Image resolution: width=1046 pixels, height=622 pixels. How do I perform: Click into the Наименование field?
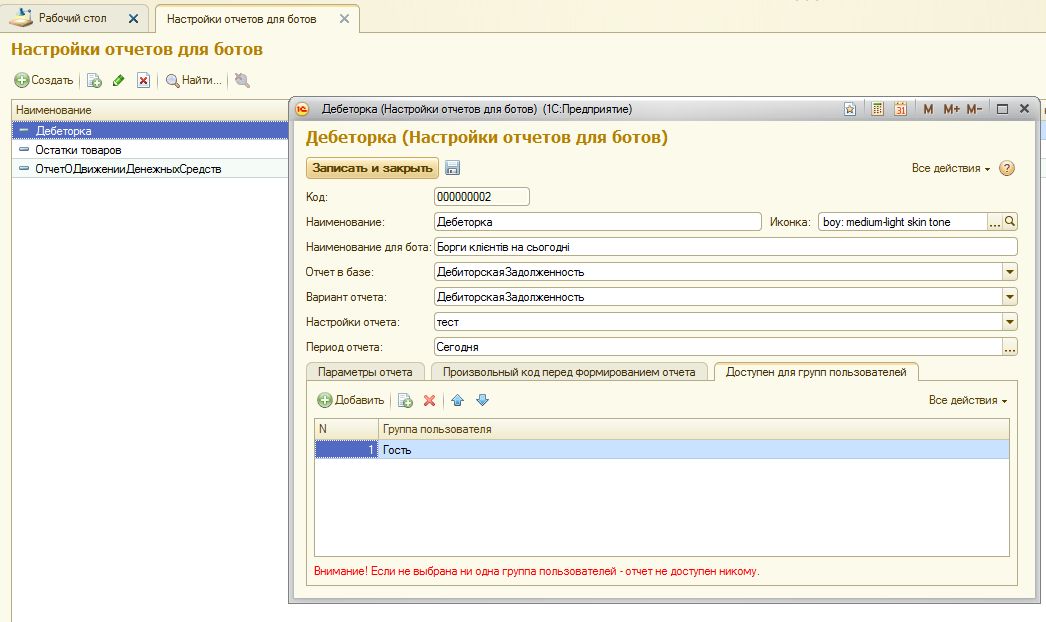pos(597,222)
